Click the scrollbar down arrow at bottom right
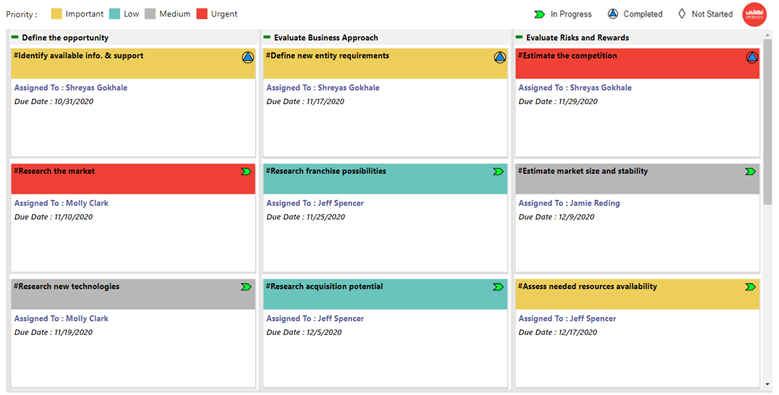Image resolution: width=779 pixels, height=395 pixels. [768, 384]
